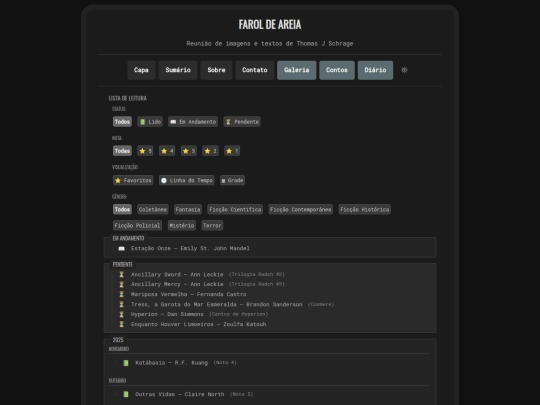Filter by Ficção Histórica genre
Image resolution: width=540 pixels, height=405 pixels.
point(365,209)
